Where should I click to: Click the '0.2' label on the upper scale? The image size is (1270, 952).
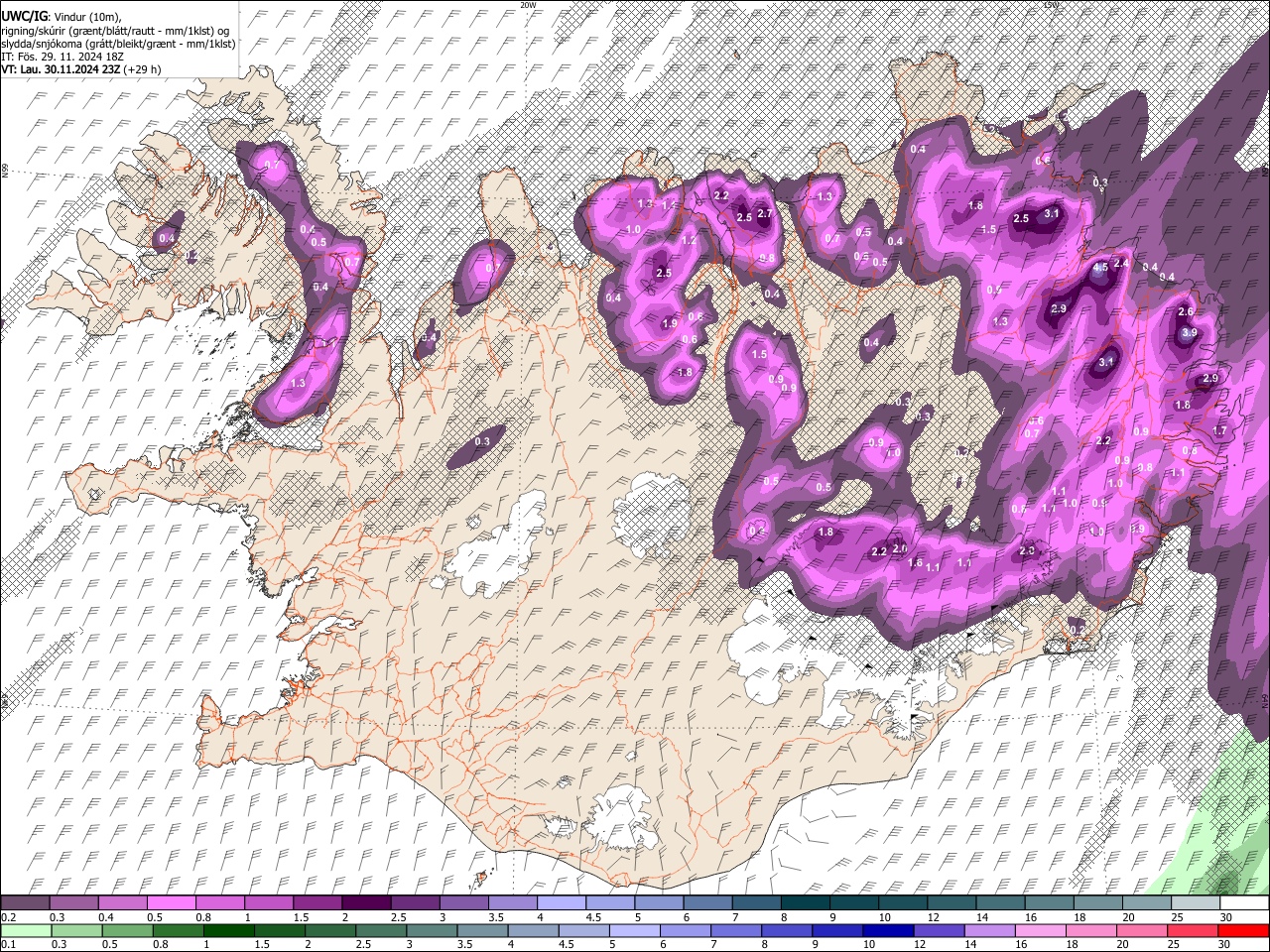[7, 917]
